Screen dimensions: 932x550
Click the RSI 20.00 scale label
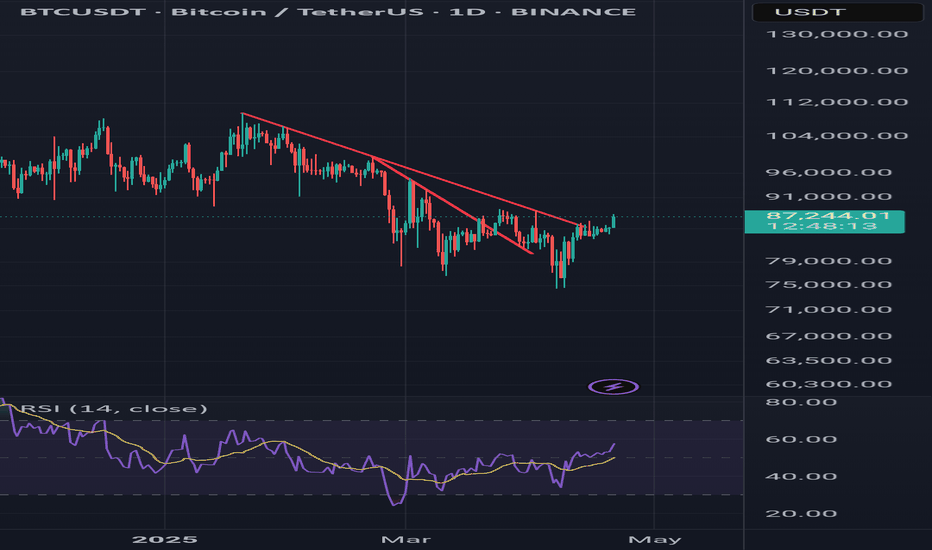[x=801, y=514]
